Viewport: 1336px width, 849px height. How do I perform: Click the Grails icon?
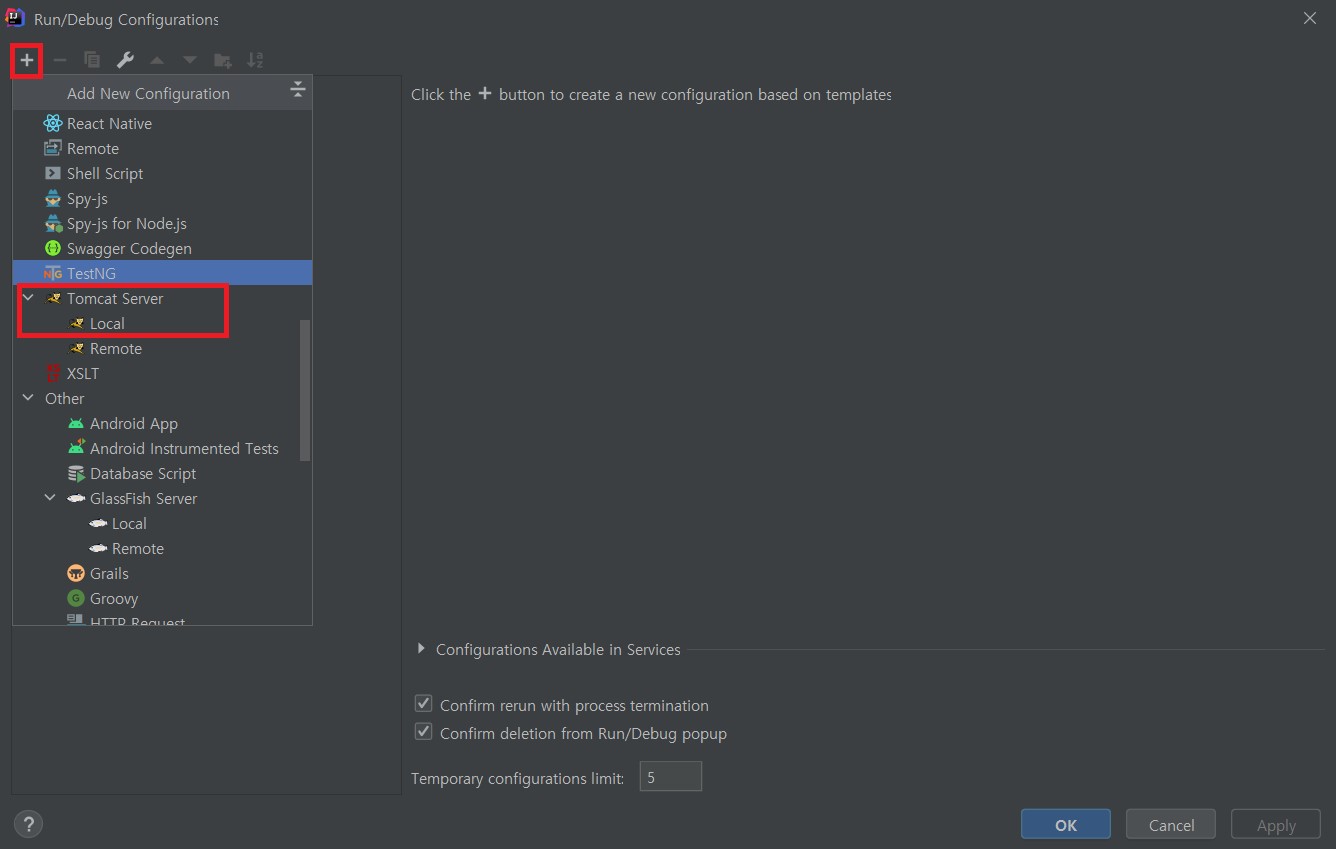pos(76,573)
